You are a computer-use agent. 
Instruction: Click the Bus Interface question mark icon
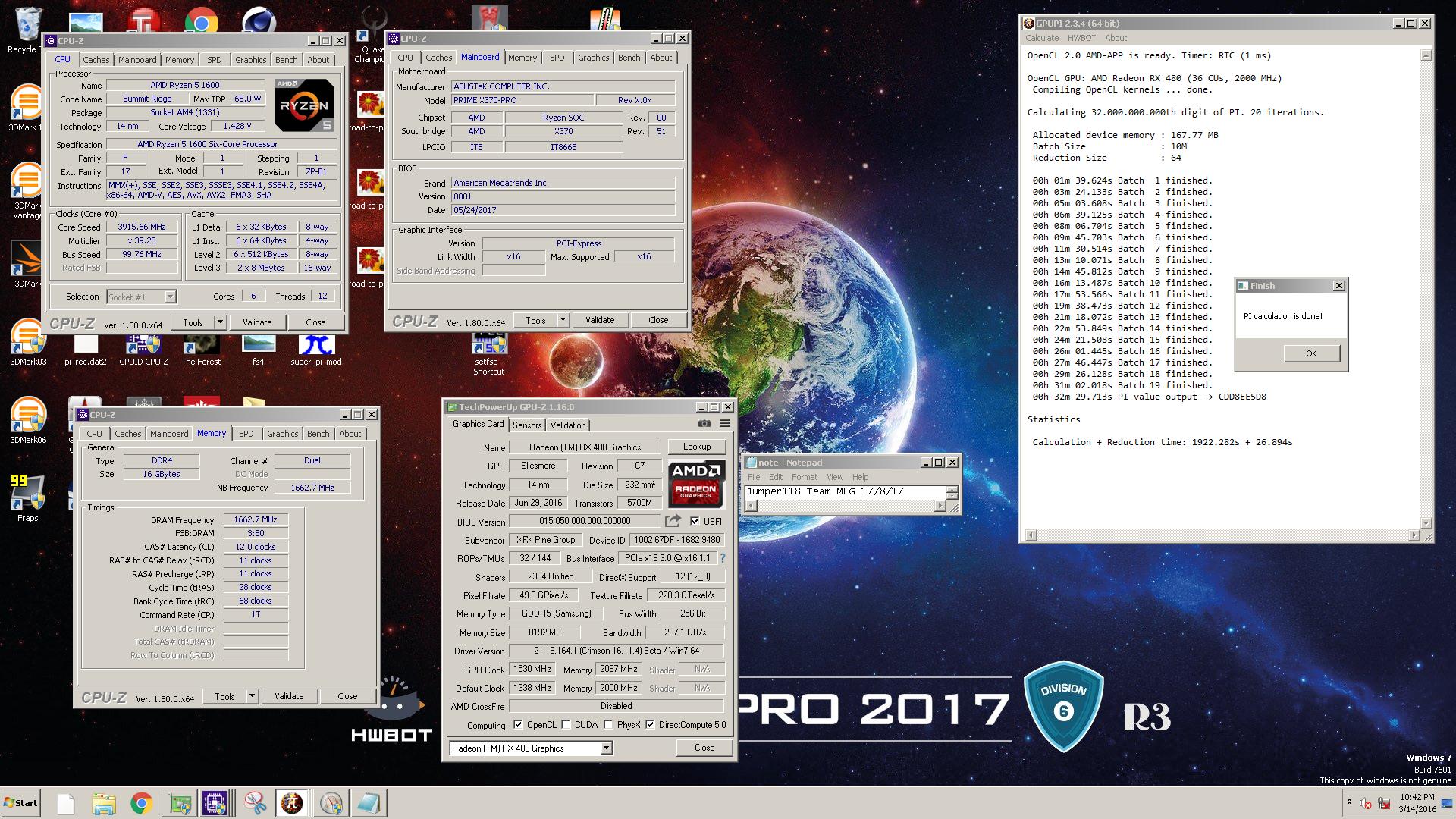(722, 558)
